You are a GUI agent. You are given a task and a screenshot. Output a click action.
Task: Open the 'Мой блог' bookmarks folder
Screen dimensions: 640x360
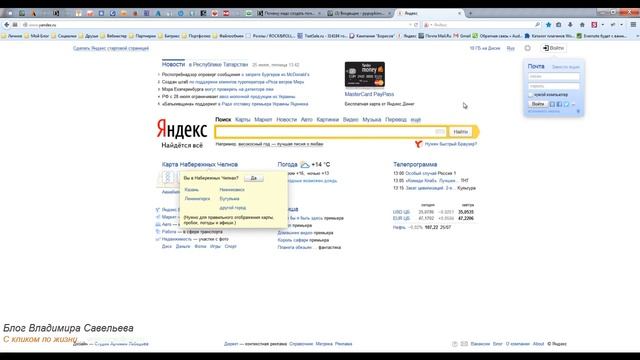[x=36, y=36]
